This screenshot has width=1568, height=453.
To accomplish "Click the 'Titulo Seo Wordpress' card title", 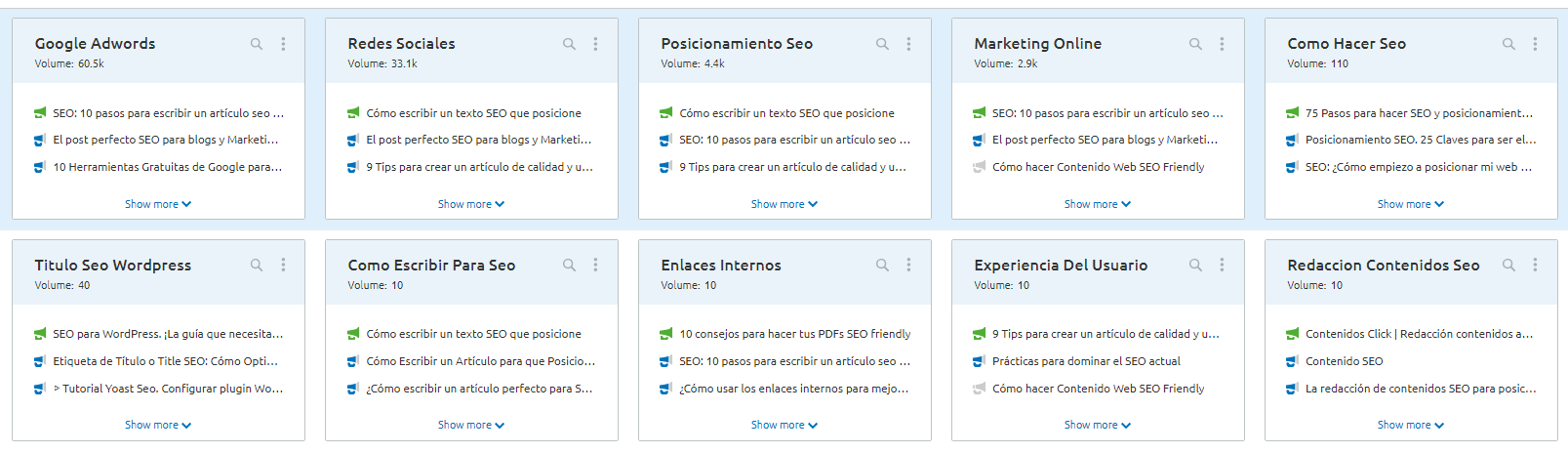I will point(113,266).
